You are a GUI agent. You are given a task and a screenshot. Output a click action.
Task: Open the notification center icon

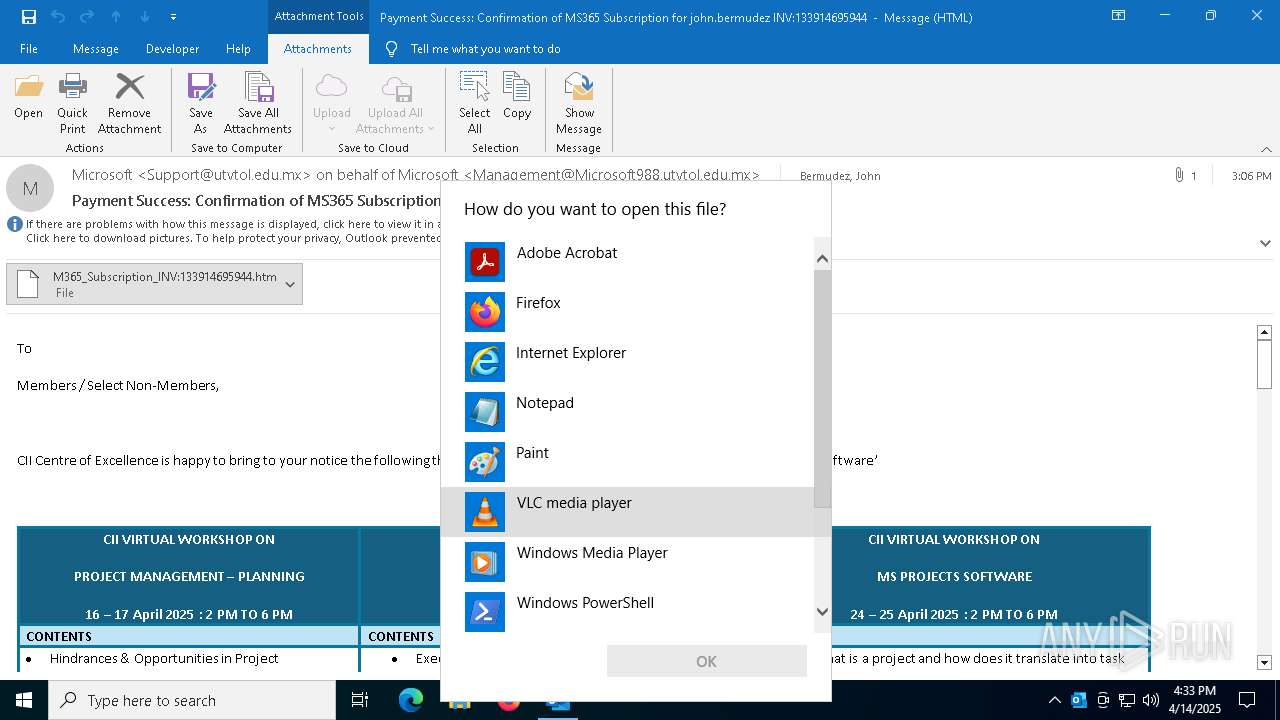(1247, 700)
